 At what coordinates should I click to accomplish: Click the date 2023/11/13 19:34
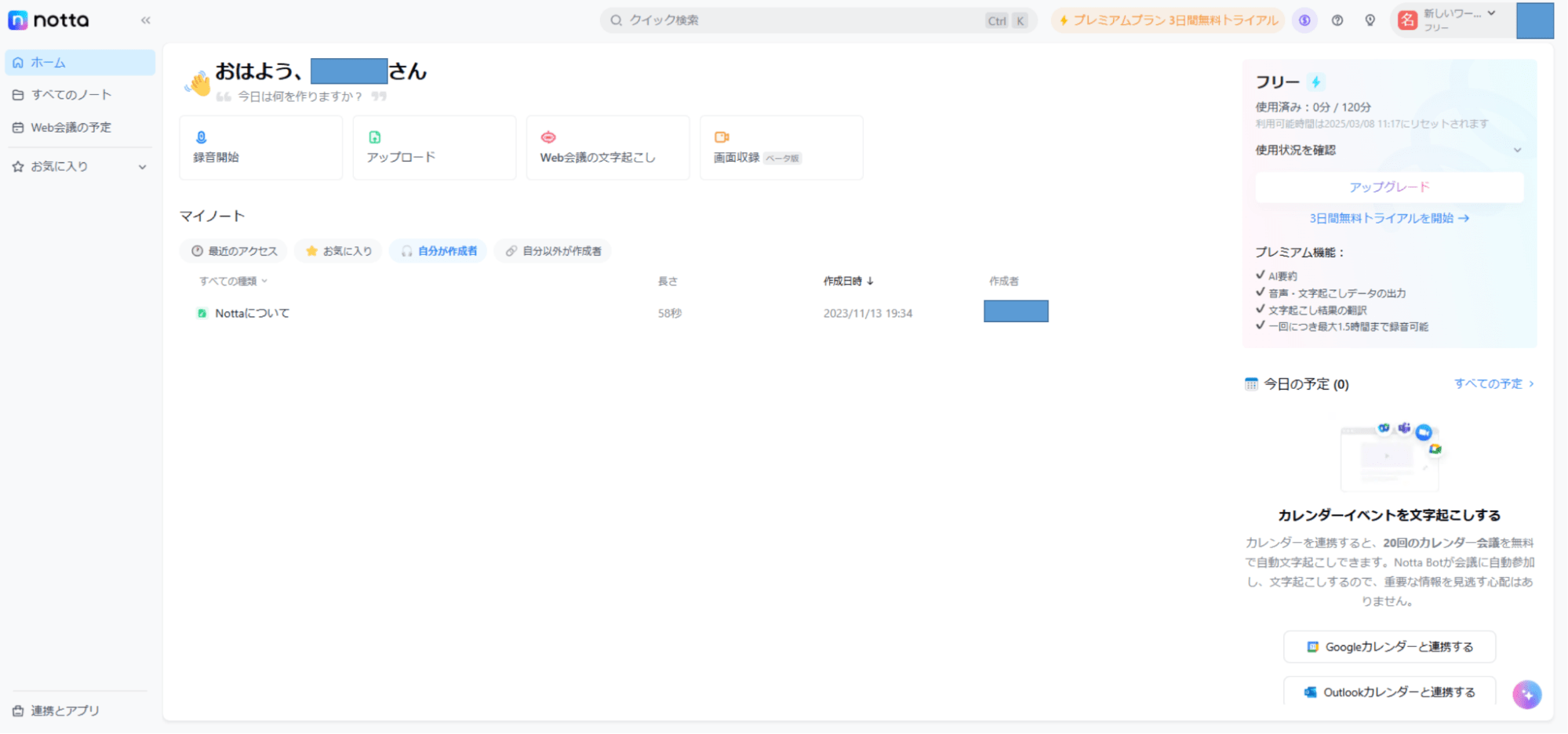pos(868,313)
